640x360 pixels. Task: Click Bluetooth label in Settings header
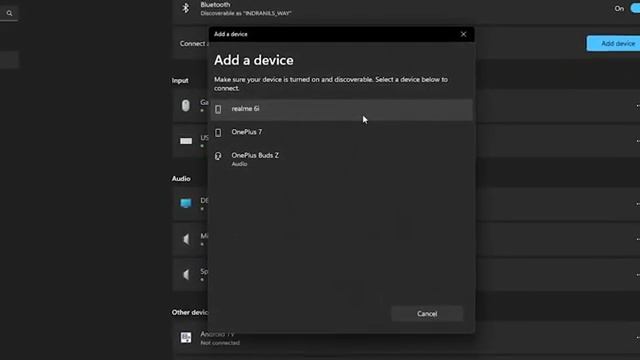click(x=215, y=4)
